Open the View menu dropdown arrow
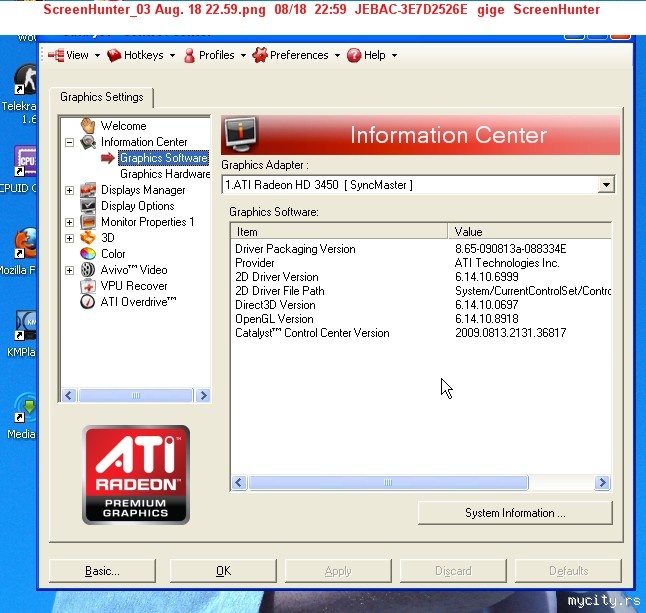646x613 pixels. point(97,55)
